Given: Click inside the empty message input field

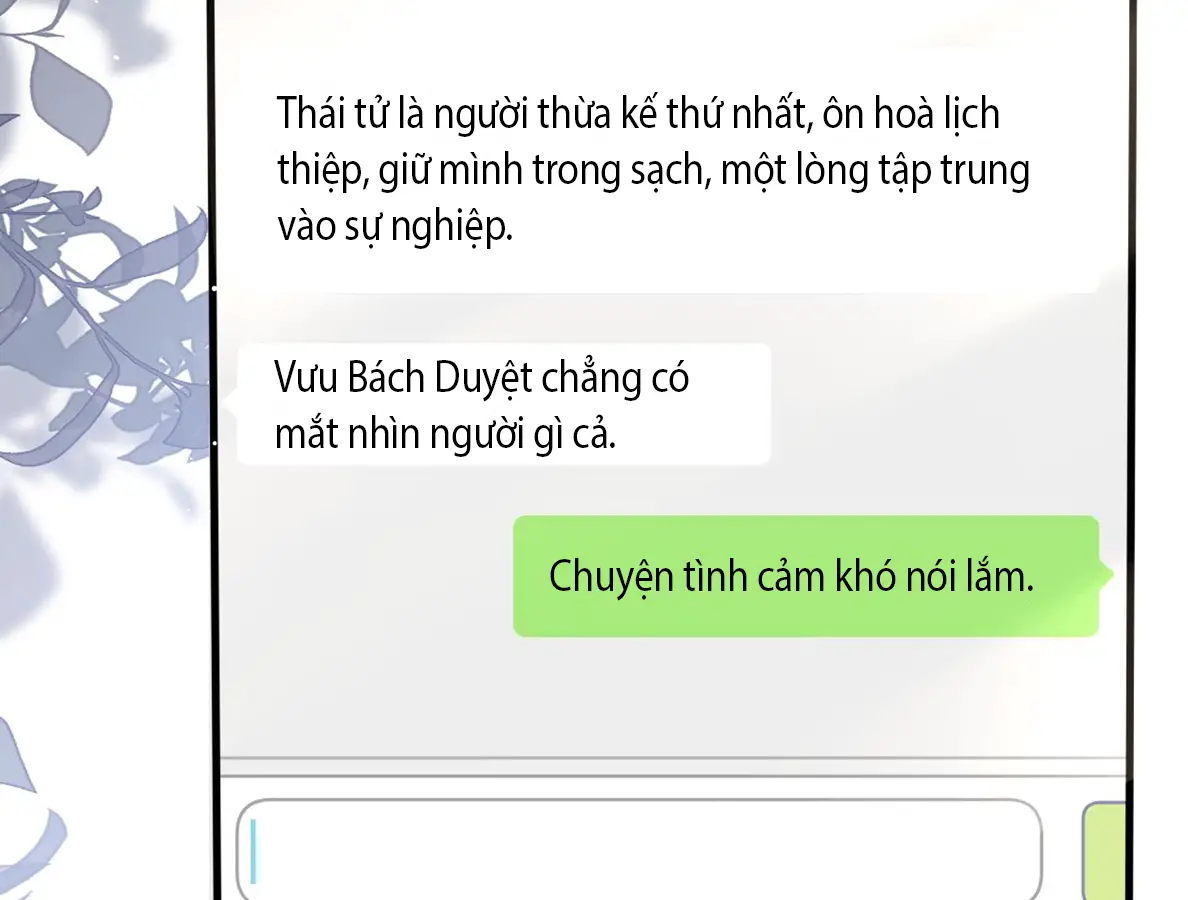Looking at the screenshot, I should (639, 850).
